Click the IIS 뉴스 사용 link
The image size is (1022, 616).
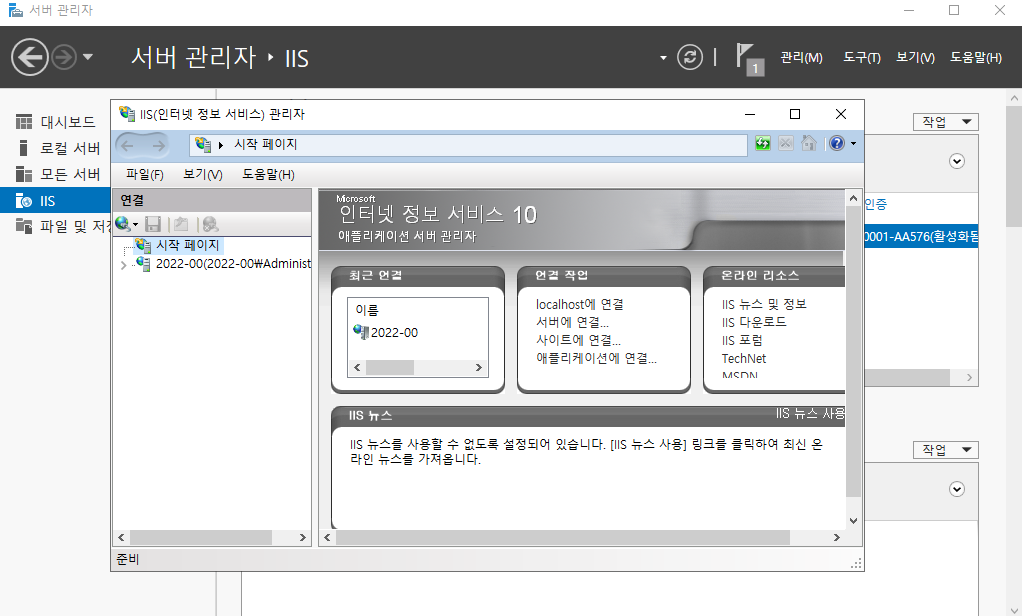(810, 413)
